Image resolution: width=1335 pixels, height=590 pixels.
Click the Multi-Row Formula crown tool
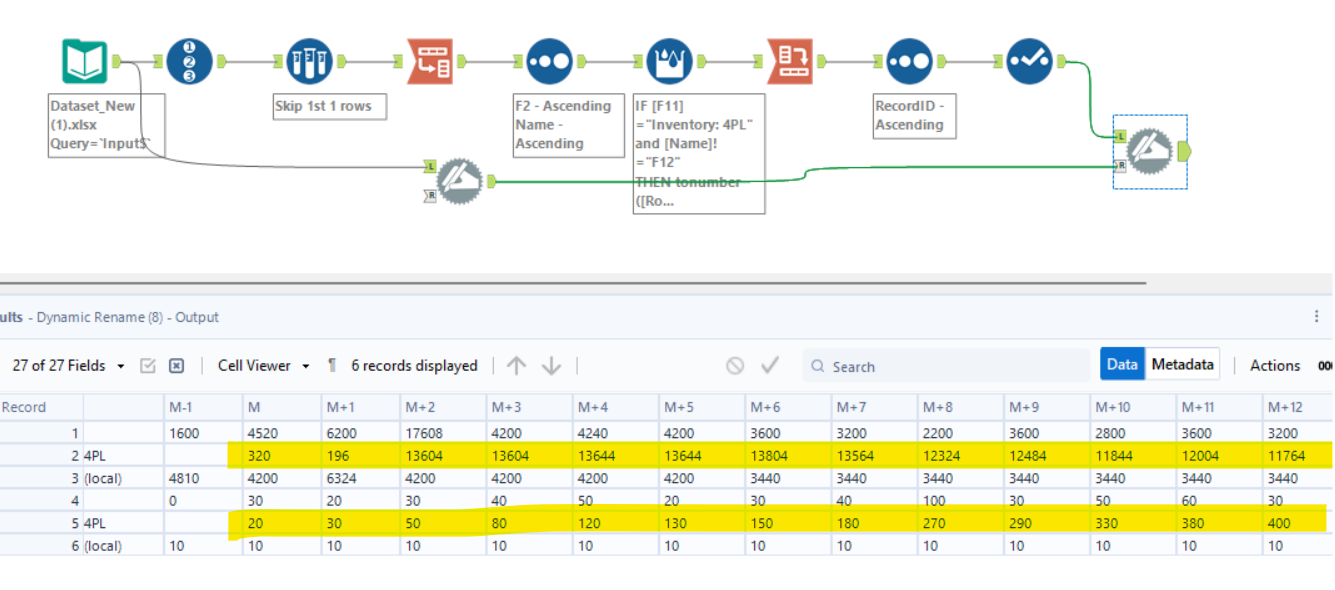(669, 62)
